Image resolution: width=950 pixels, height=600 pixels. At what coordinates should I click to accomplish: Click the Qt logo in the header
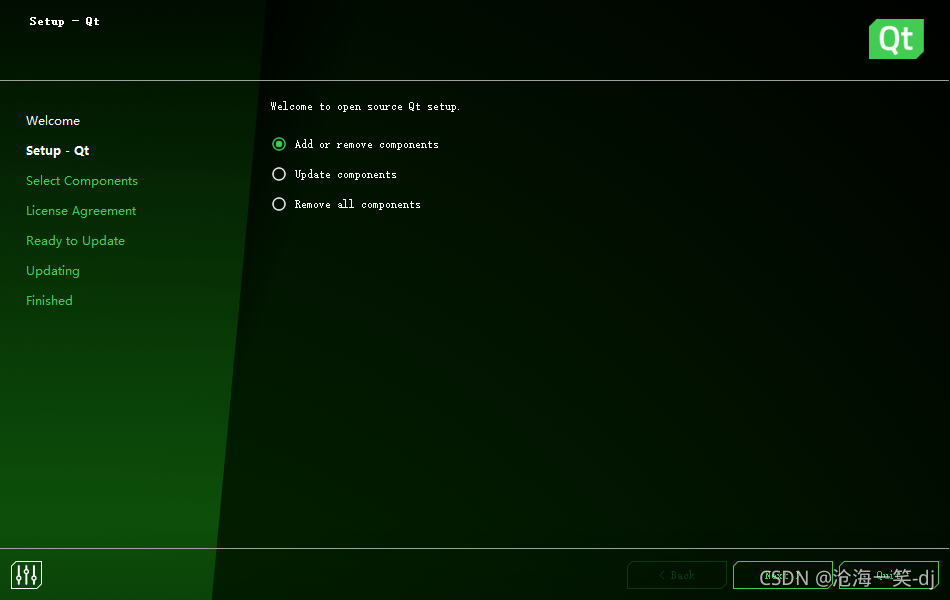coord(896,39)
